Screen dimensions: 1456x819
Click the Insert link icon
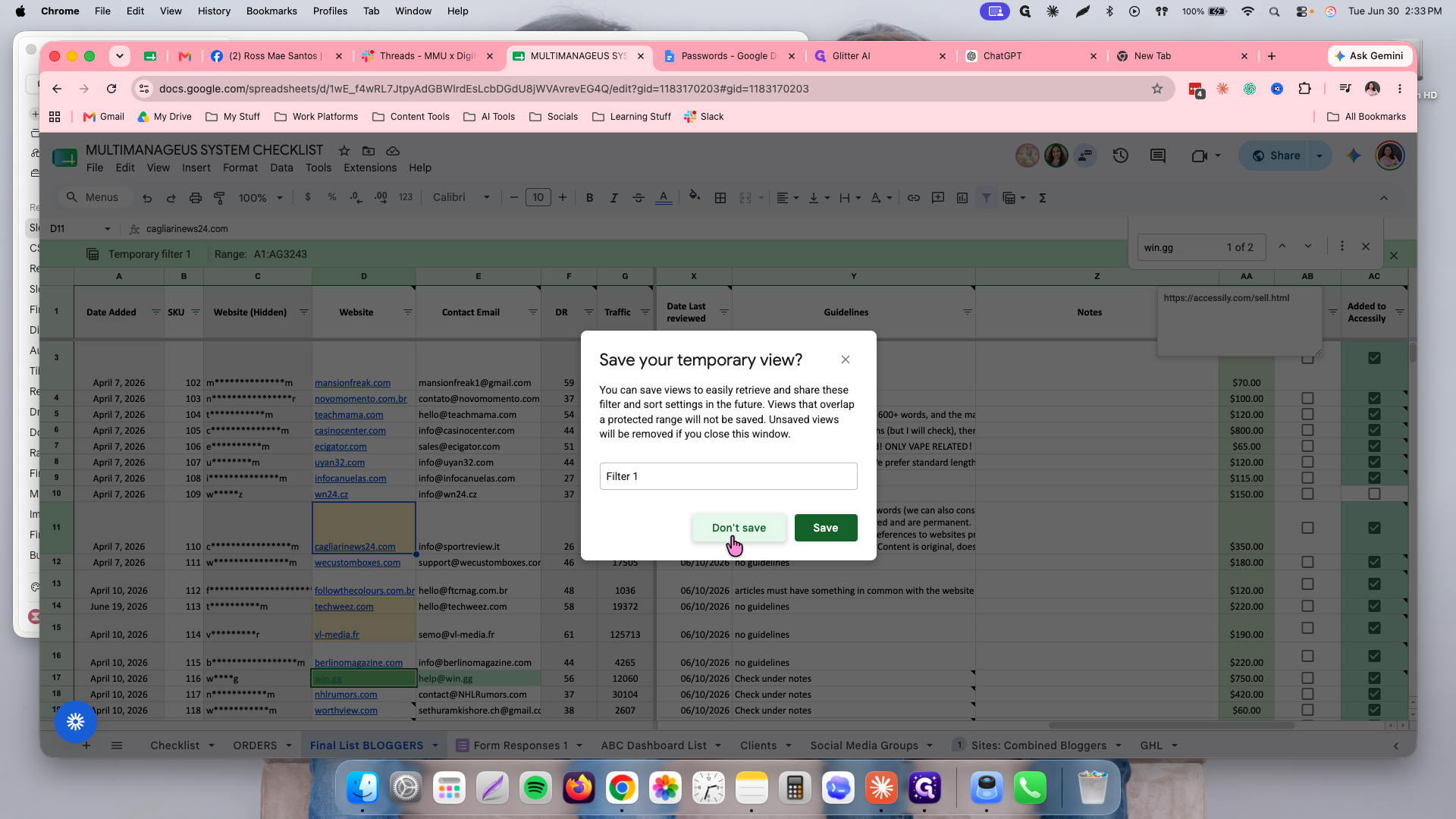[914, 198]
